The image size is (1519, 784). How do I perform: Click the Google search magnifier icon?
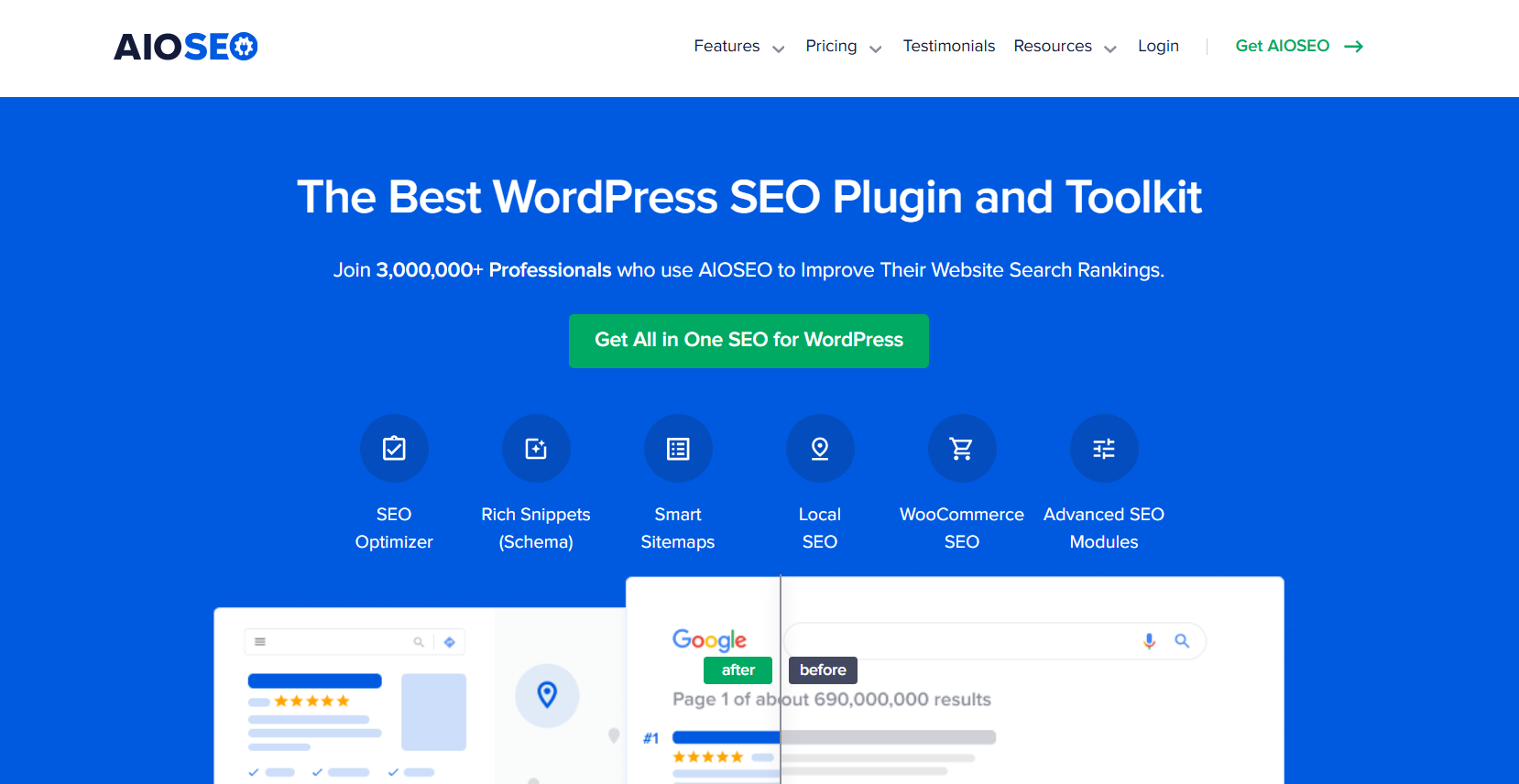(x=1182, y=641)
